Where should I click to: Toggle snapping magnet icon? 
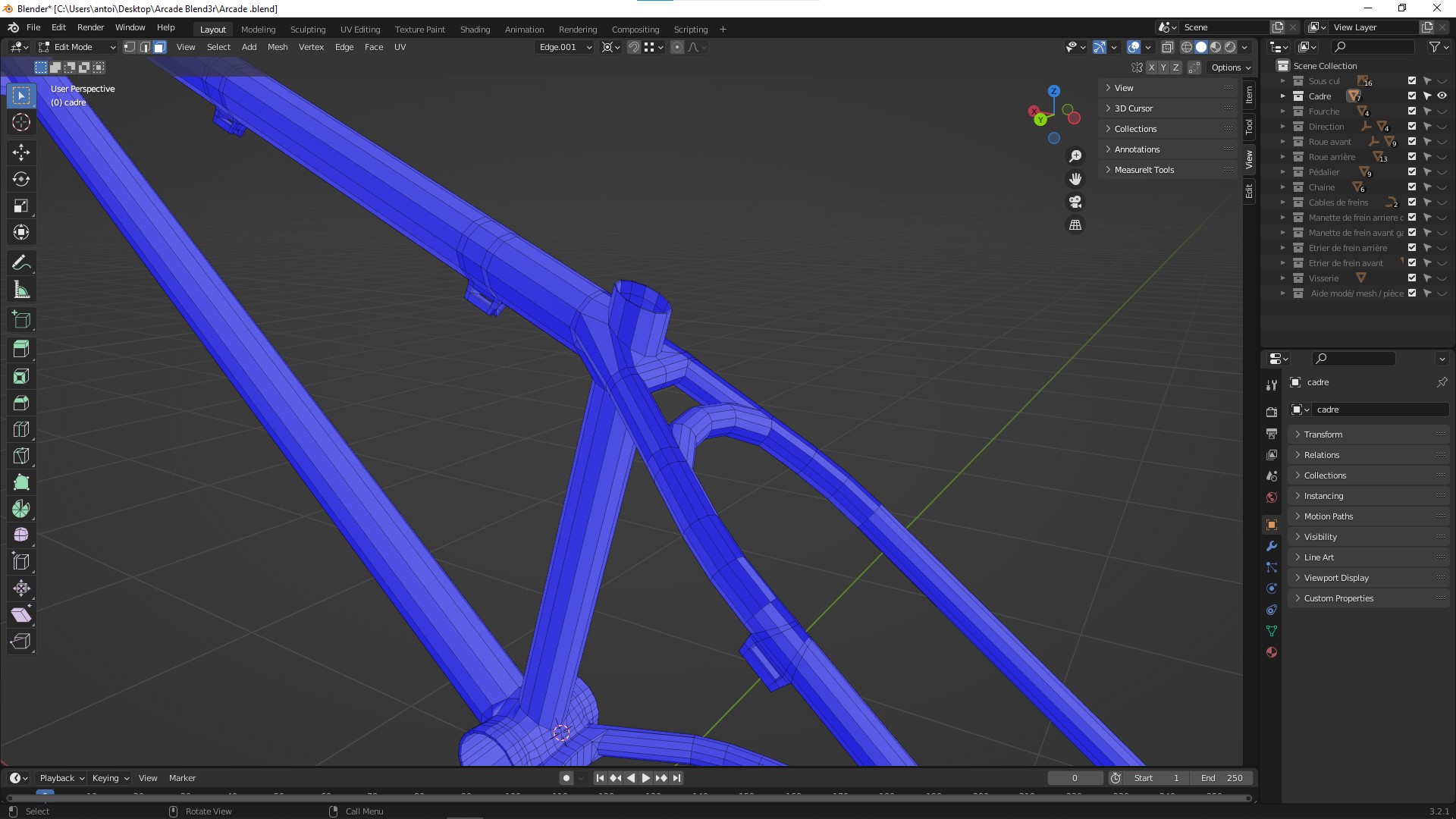pos(634,47)
